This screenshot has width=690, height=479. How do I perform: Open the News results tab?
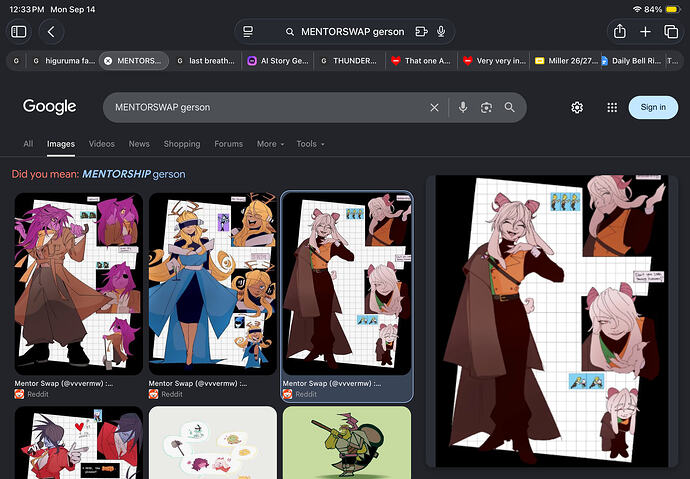[139, 144]
